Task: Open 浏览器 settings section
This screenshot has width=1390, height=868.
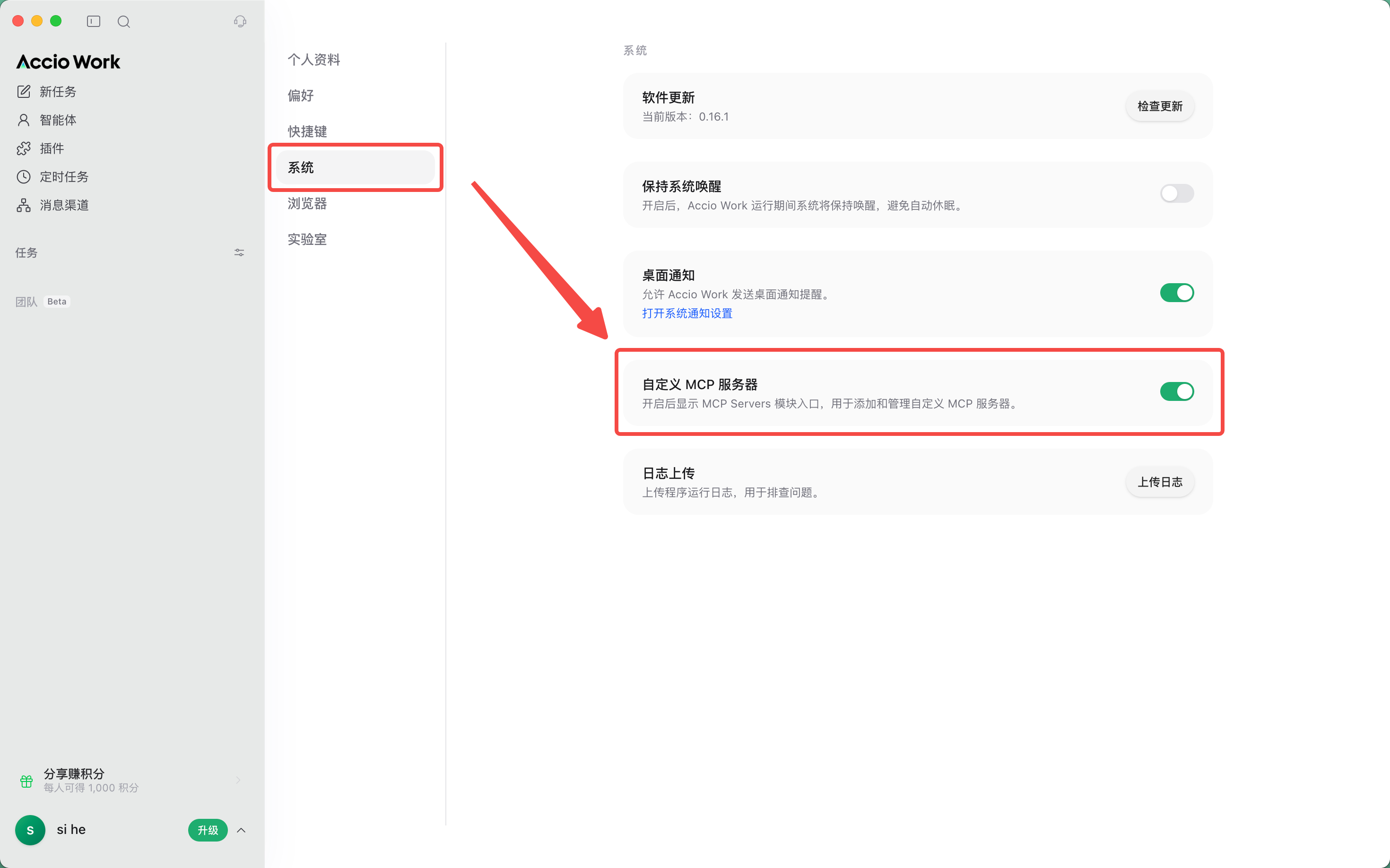Action: [x=307, y=203]
